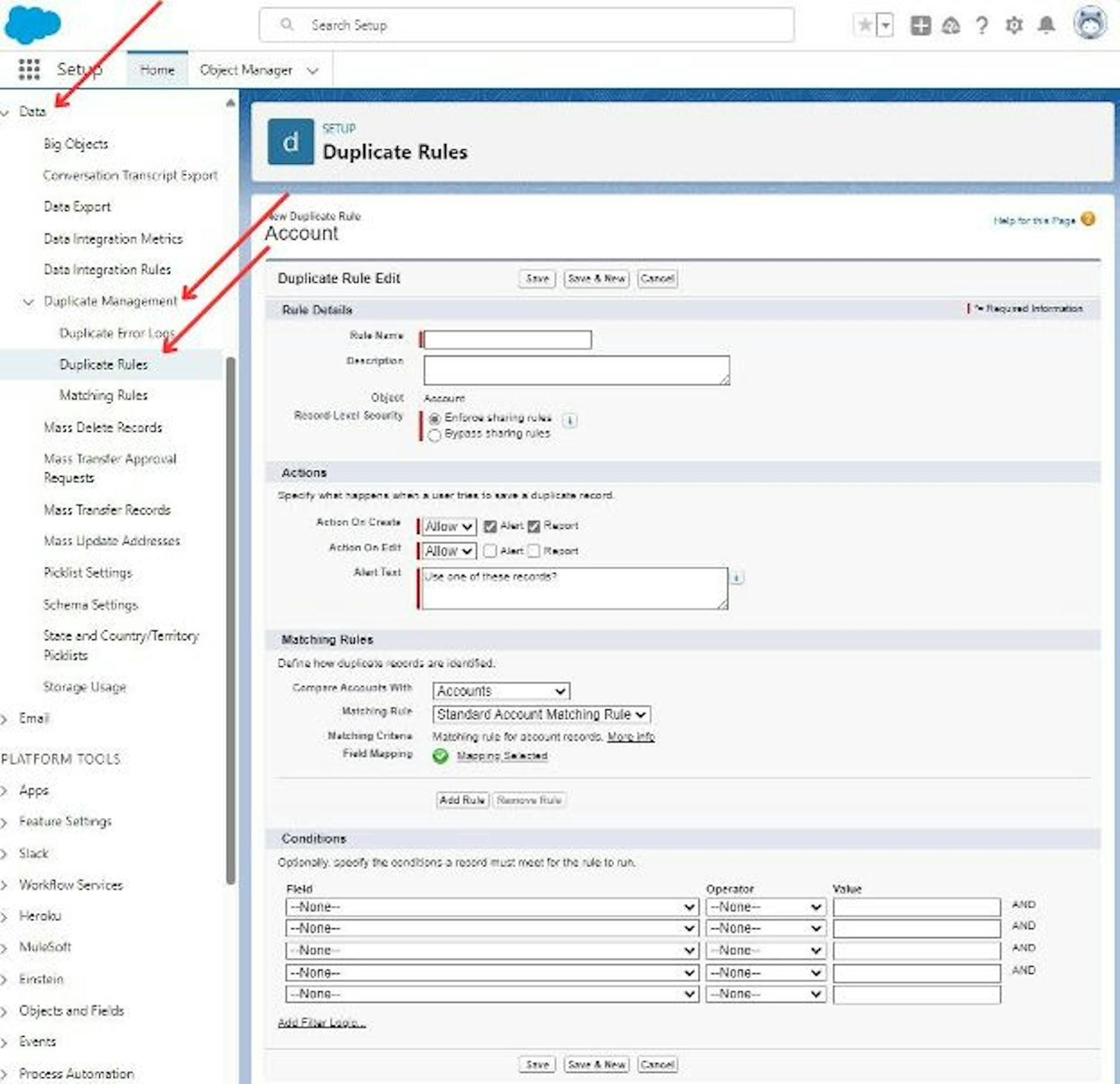Open the Standard Account Matching Rule dropdown
The height and width of the screenshot is (1084, 1120).
click(x=541, y=715)
